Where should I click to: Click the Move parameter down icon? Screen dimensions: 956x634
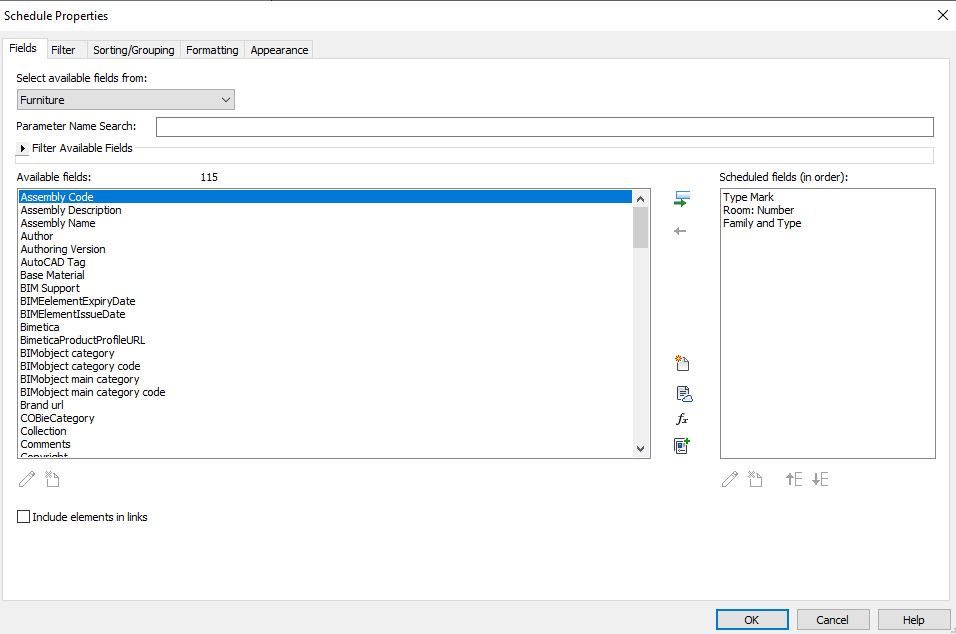tap(821, 479)
